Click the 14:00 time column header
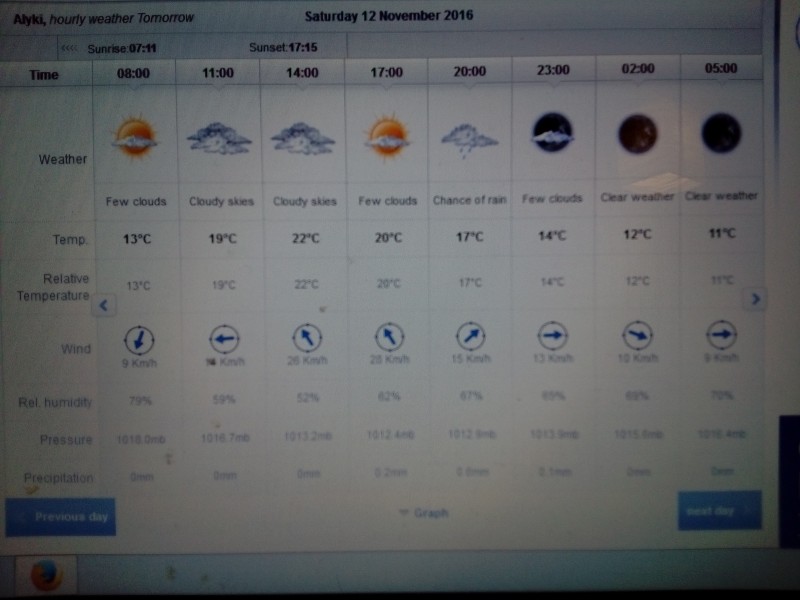 click(302, 72)
